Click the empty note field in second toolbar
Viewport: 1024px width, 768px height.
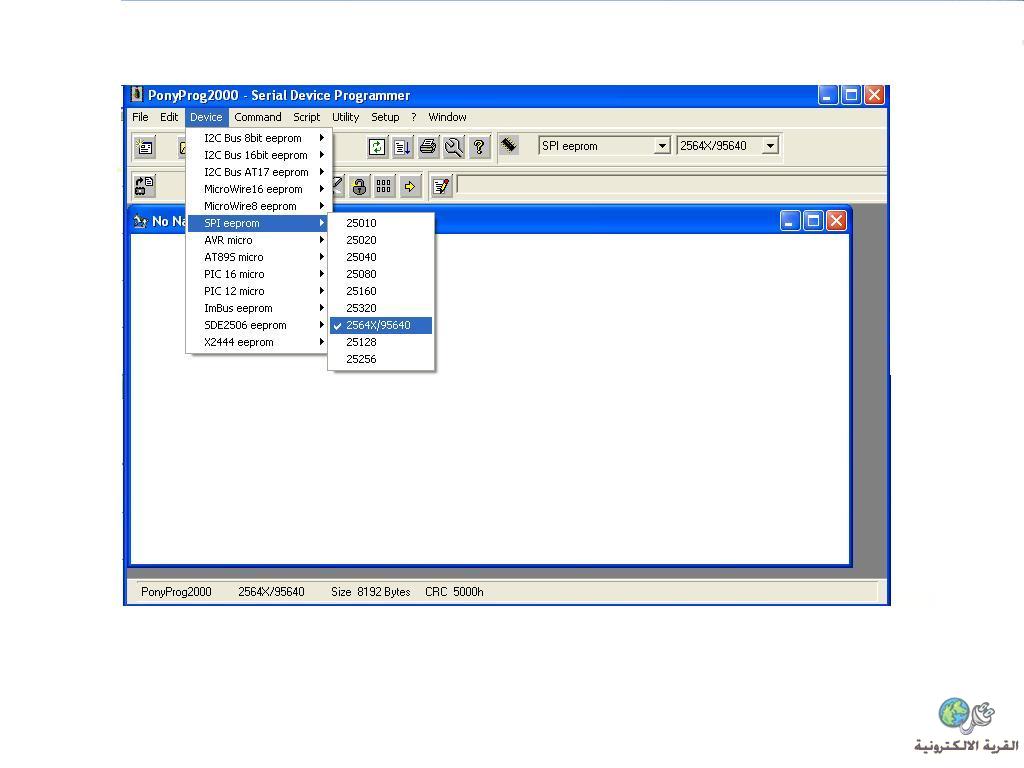[x=671, y=185]
